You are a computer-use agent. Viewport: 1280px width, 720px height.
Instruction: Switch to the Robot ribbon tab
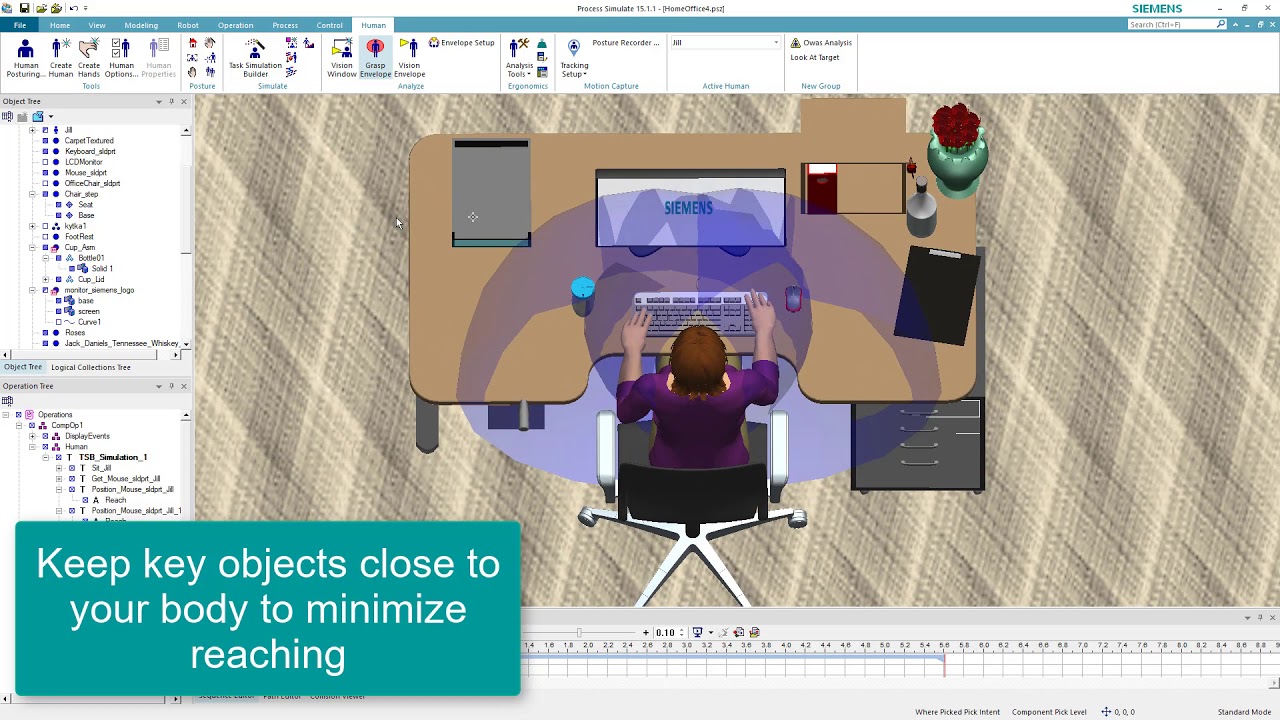188,25
